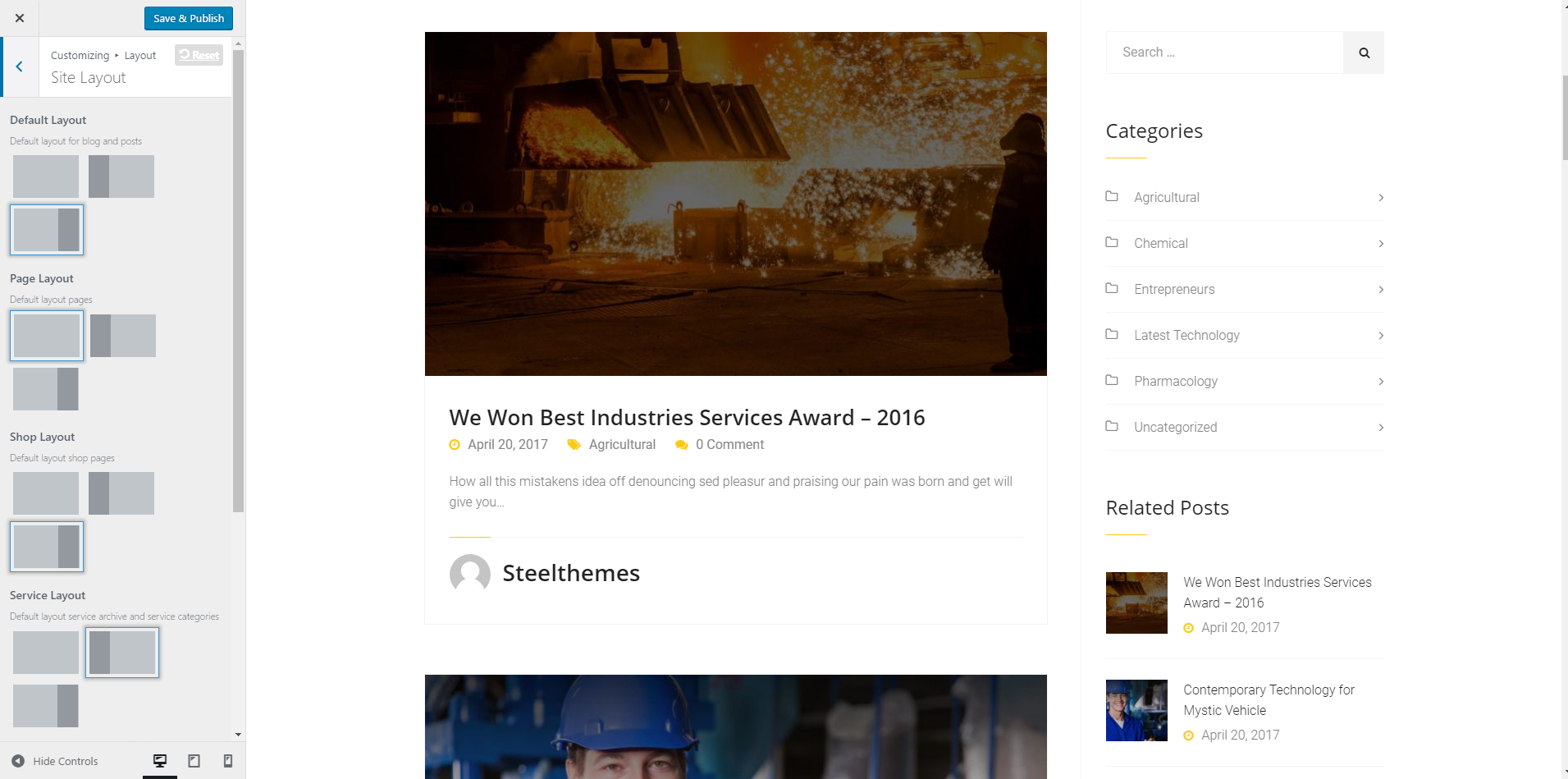Switch preview to mobile device icon
The width and height of the screenshot is (1568, 779).
click(x=228, y=761)
